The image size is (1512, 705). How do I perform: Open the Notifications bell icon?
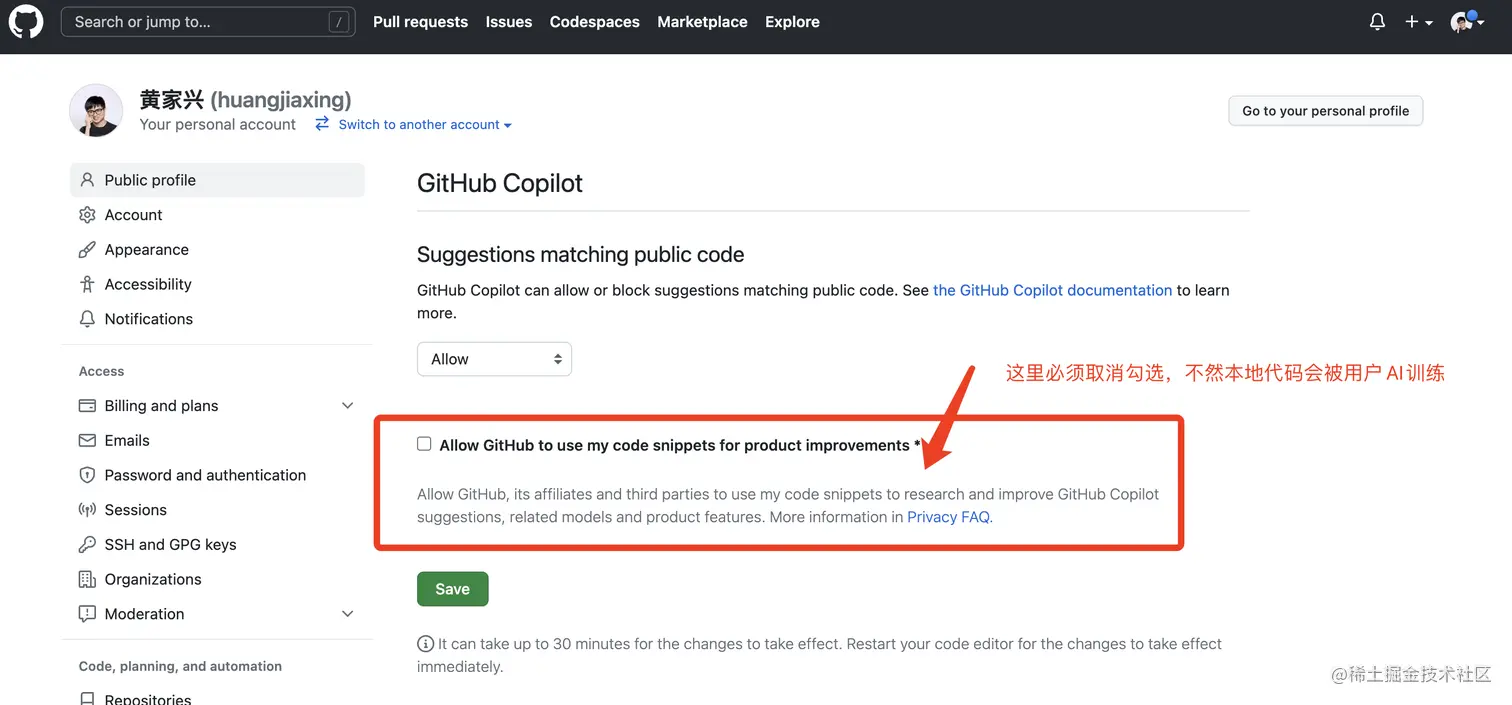pos(1377,21)
